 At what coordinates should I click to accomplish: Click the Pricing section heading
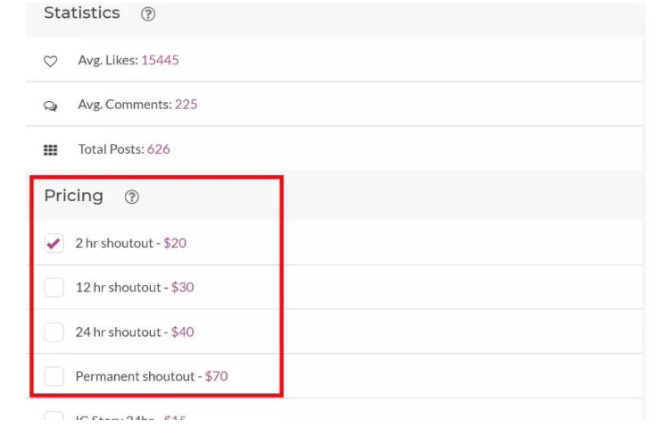73,196
